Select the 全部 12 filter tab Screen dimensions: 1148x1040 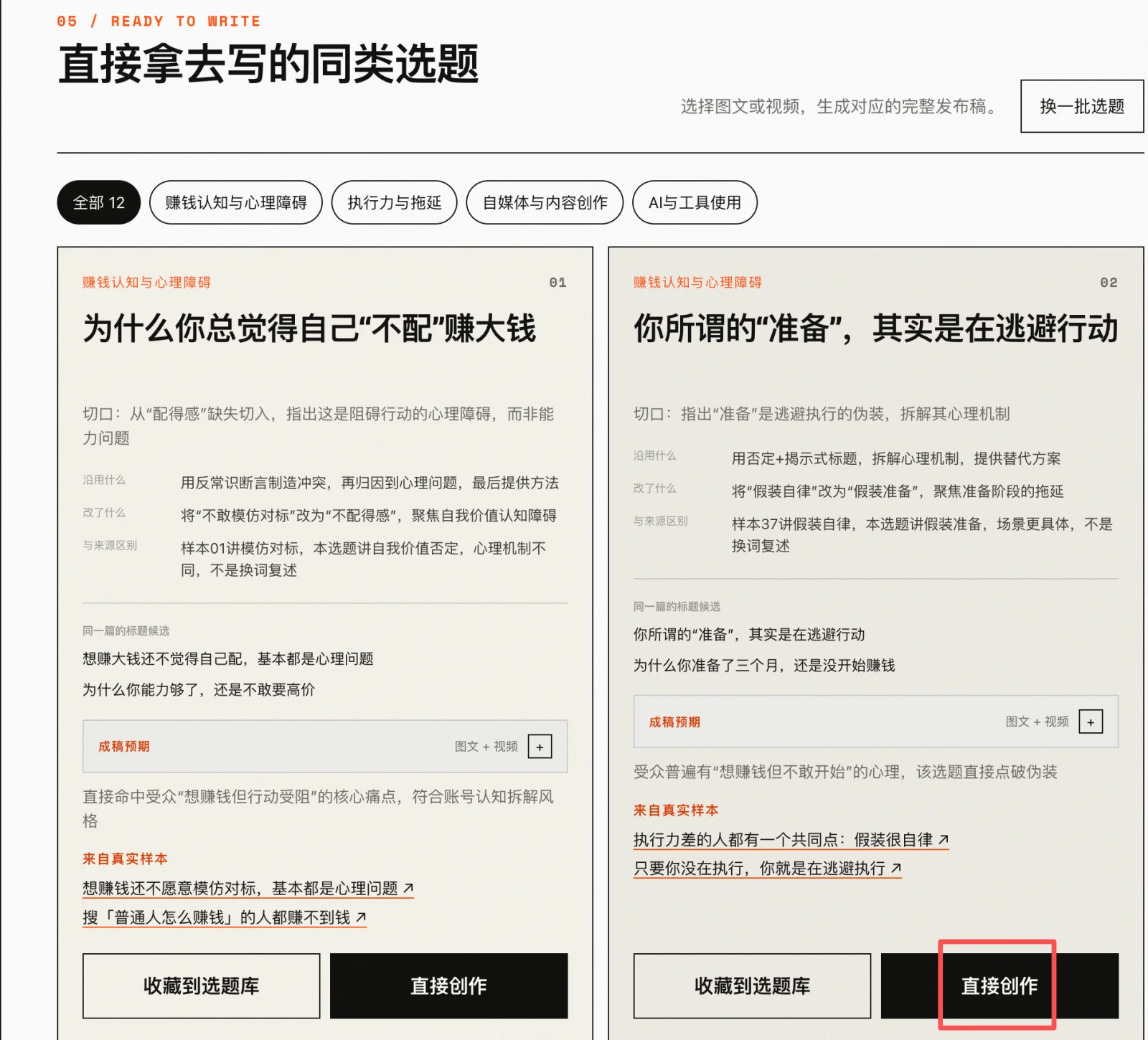pyautogui.click(x=99, y=202)
